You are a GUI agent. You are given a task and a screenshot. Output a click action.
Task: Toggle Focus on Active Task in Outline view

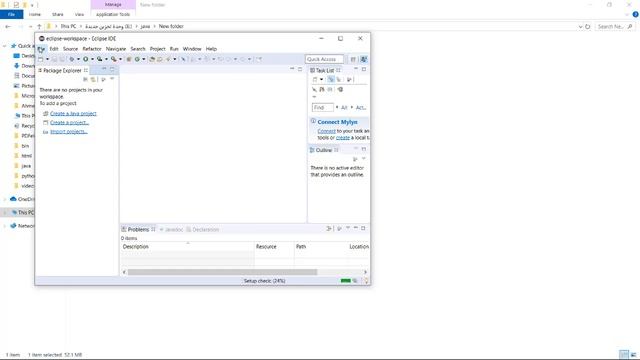tap(355, 159)
